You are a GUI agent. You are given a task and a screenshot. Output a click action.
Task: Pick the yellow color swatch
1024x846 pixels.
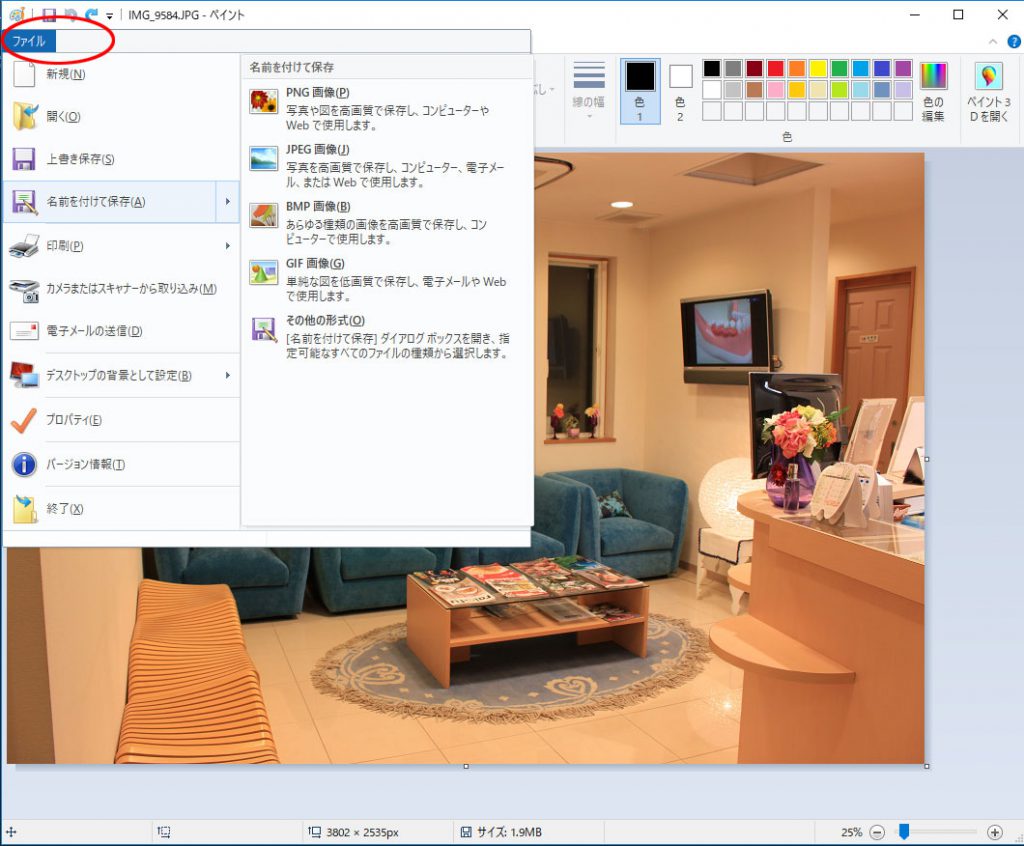(x=818, y=68)
